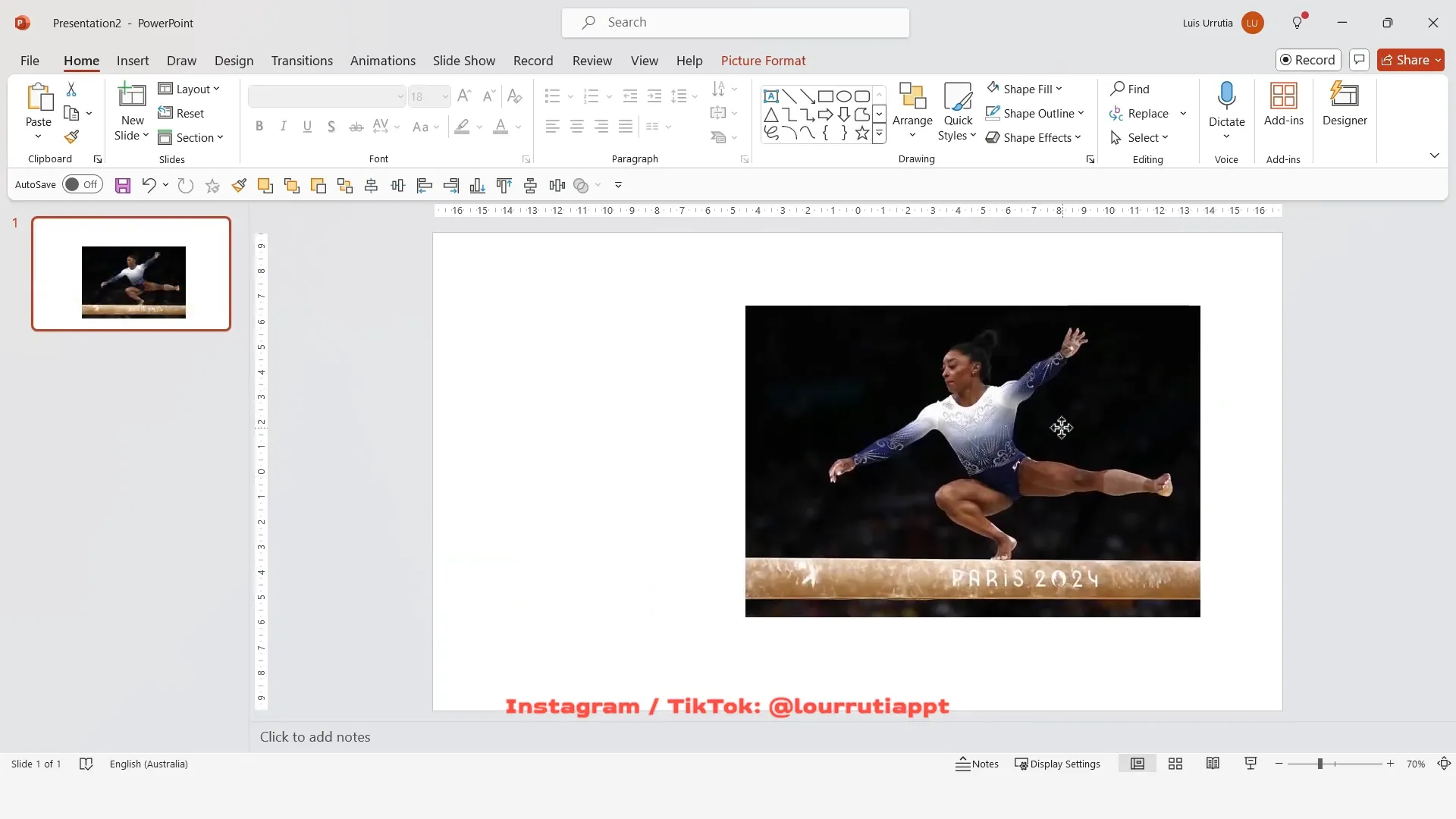Select the Oval shape in gallery
Viewport: 1456px width, 819px height.
pos(844,96)
